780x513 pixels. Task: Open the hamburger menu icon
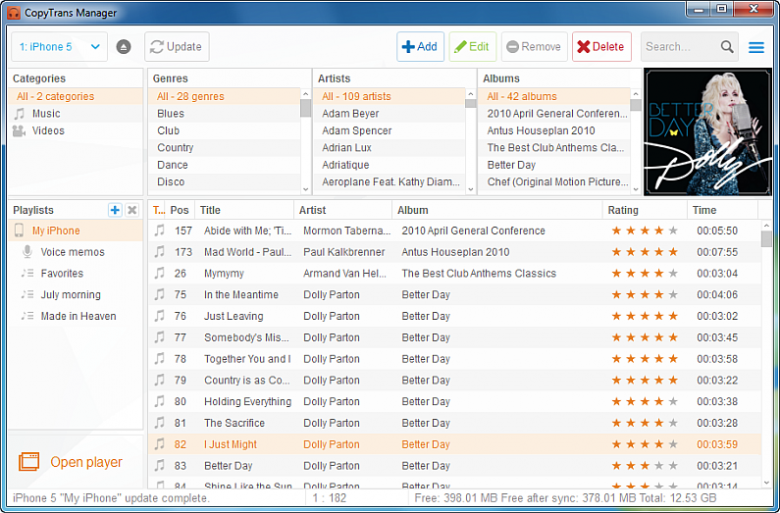point(756,47)
